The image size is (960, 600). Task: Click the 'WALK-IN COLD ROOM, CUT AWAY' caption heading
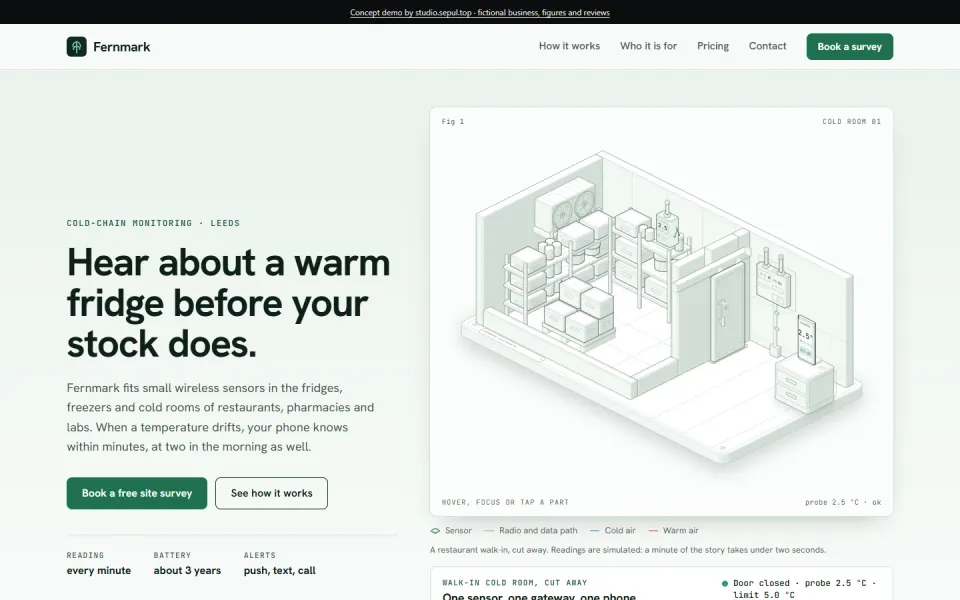(x=515, y=583)
